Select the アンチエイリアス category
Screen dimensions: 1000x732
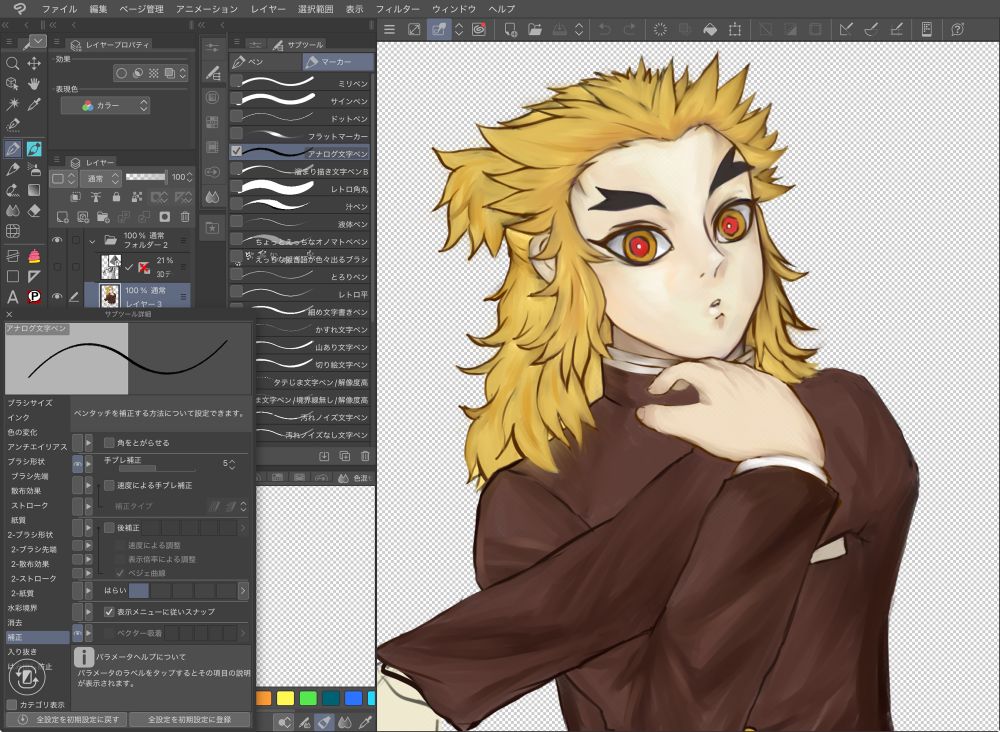(37, 446)
